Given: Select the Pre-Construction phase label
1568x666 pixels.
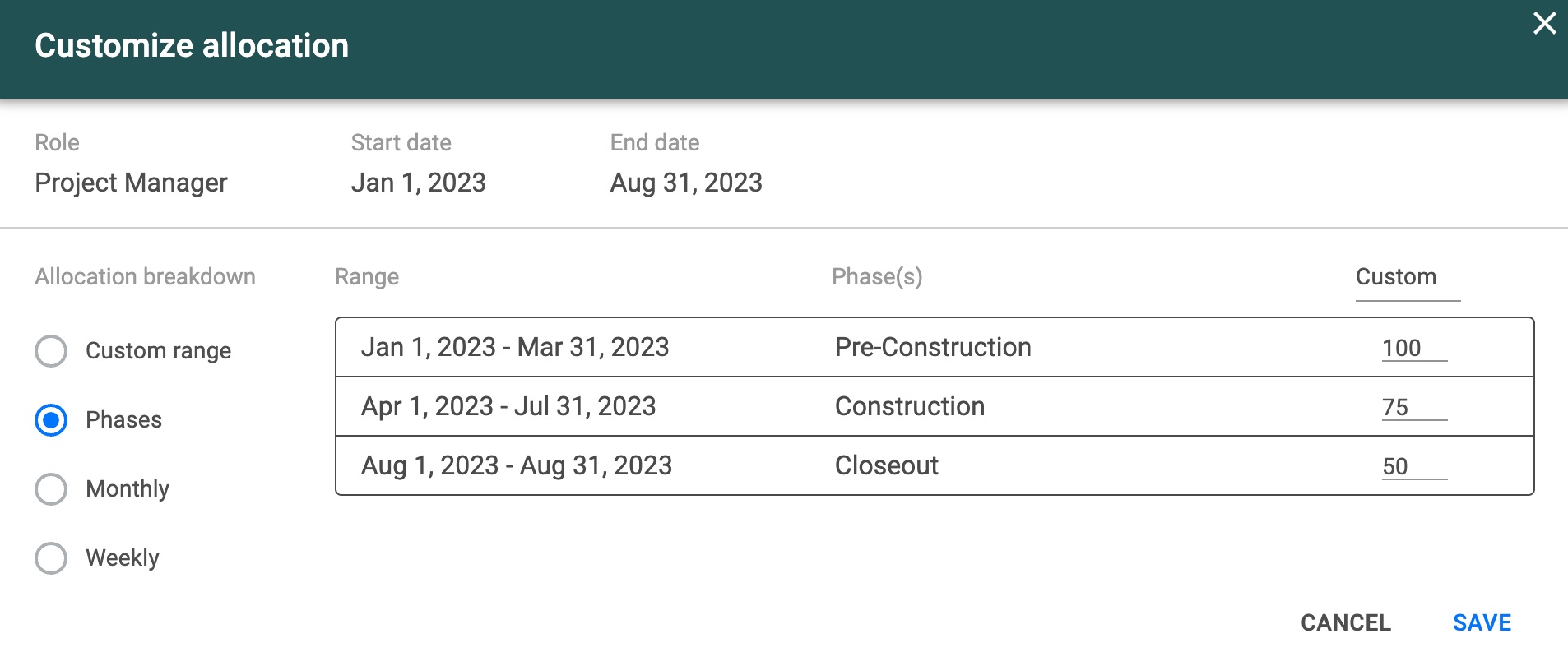Looking at the screenshot, I should (x=933, y=347).
